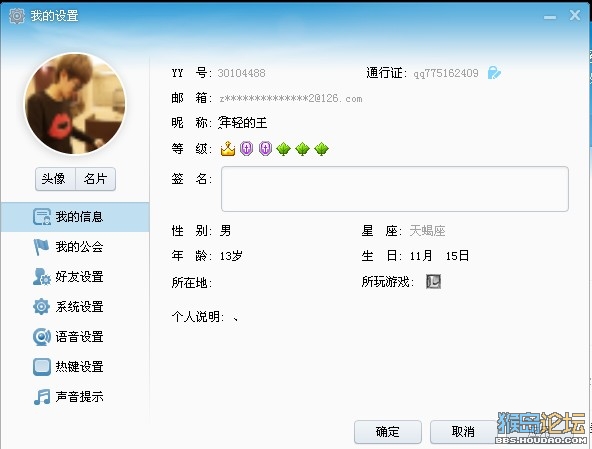This screenshot has height=449, width=592.
Task: Click the passport edit icon
Action: pyautogui.click(x=494, y=73)
